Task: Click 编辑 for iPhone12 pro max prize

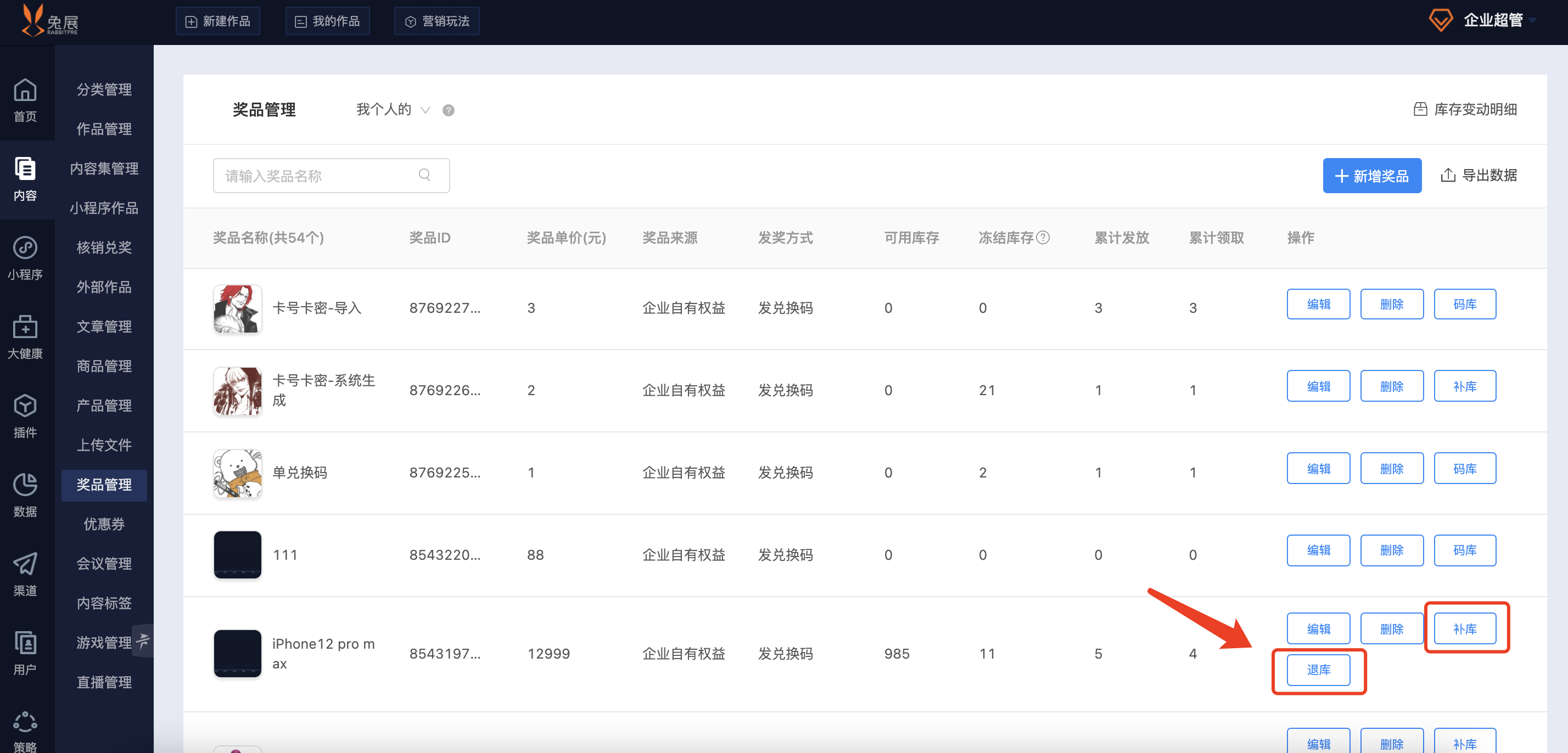Action: pos(1318,629)
